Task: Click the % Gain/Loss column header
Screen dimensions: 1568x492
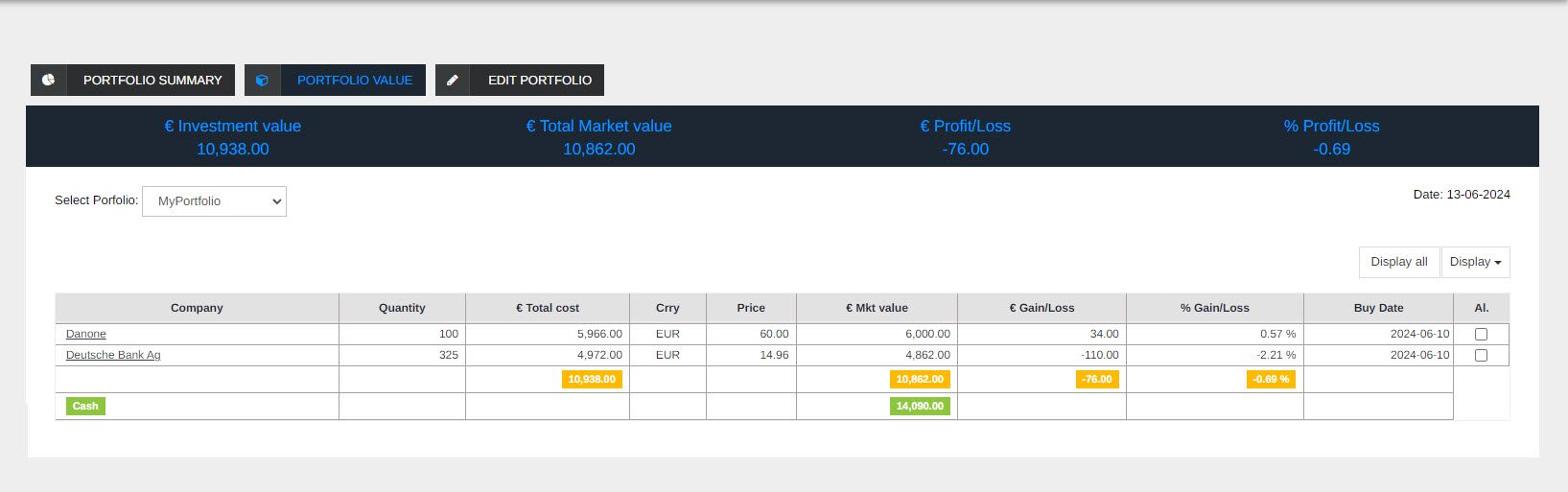Action: [x=1214, y=308]
